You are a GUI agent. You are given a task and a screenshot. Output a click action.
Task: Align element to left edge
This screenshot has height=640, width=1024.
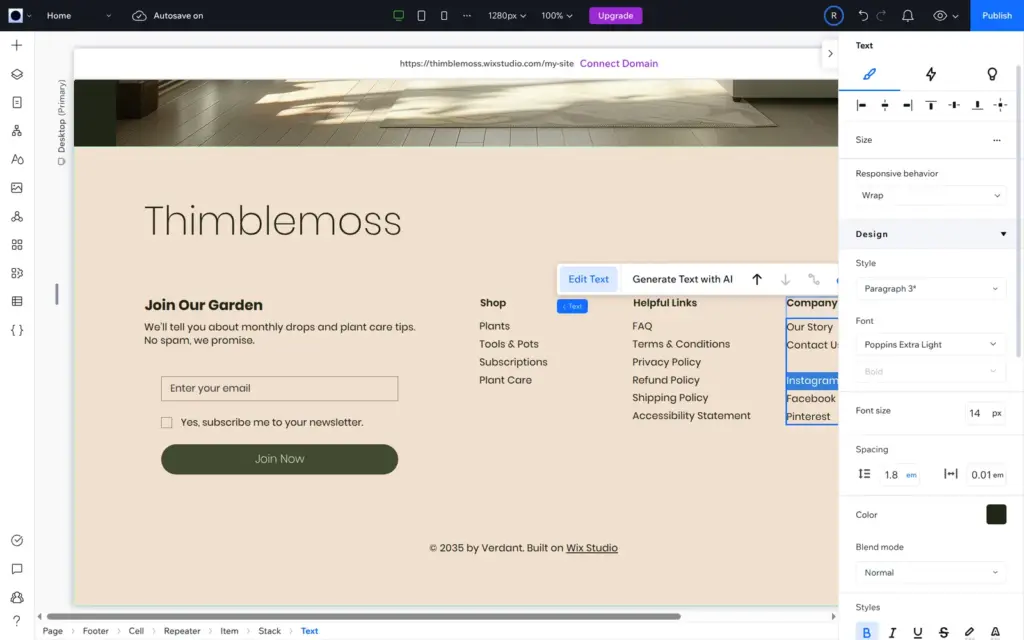[861, 105]
